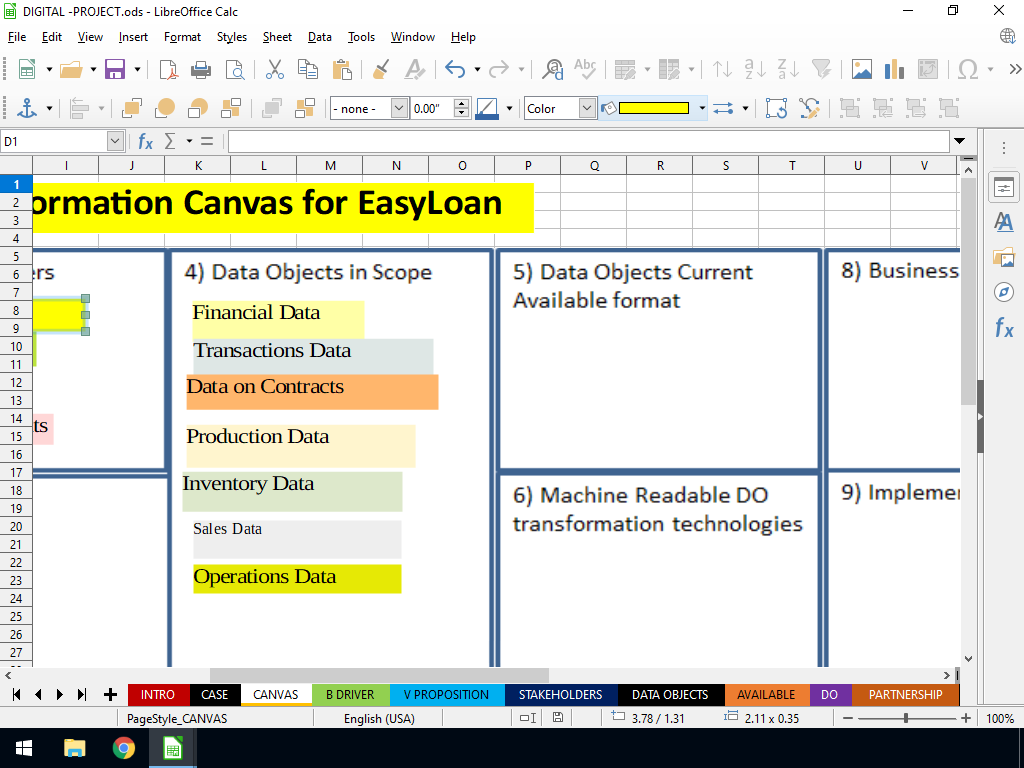
Task: Open the anchor options dropdown arrow
Action: tap(49, 108)
